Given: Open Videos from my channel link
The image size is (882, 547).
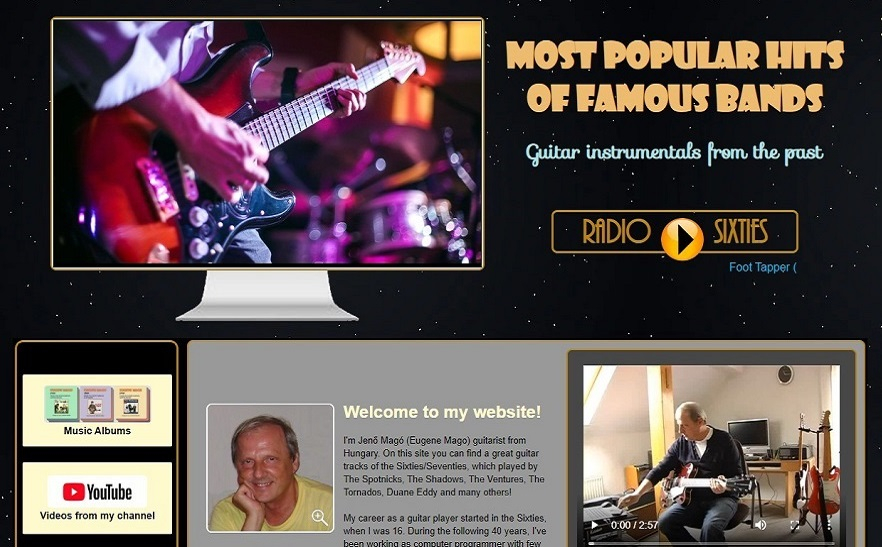Looking at the screenshot, I should [97, 515].
